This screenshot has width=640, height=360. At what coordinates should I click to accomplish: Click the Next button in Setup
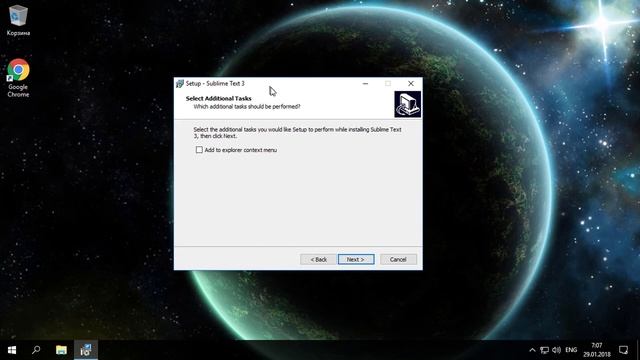(x=356, y=259)
